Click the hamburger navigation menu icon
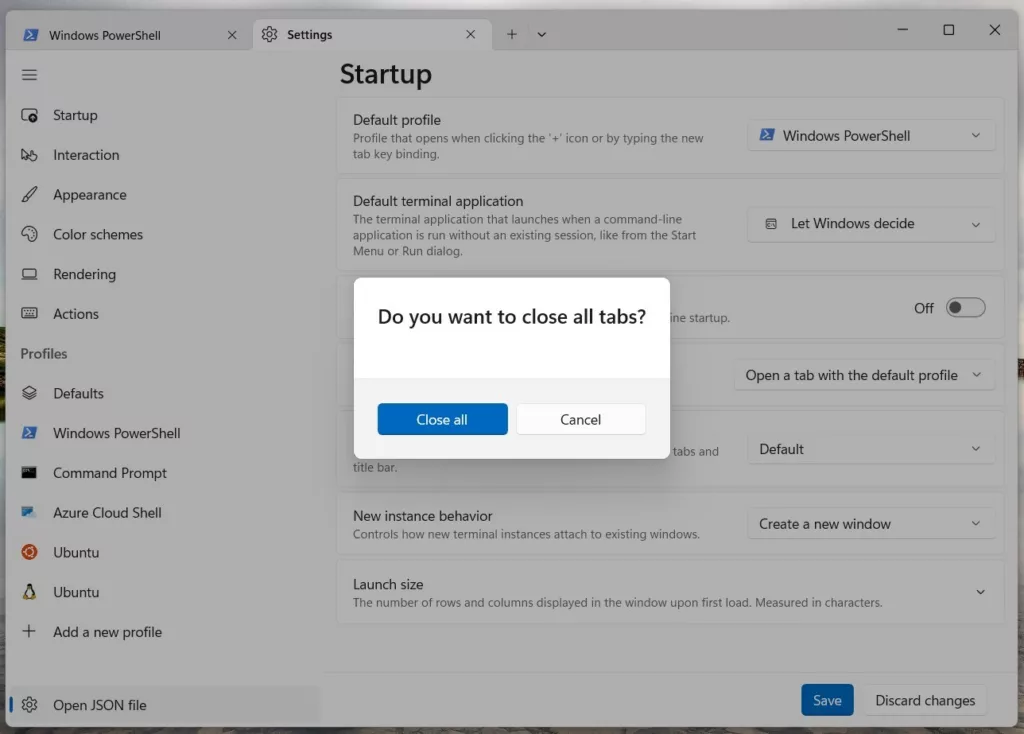 (29, 75)
